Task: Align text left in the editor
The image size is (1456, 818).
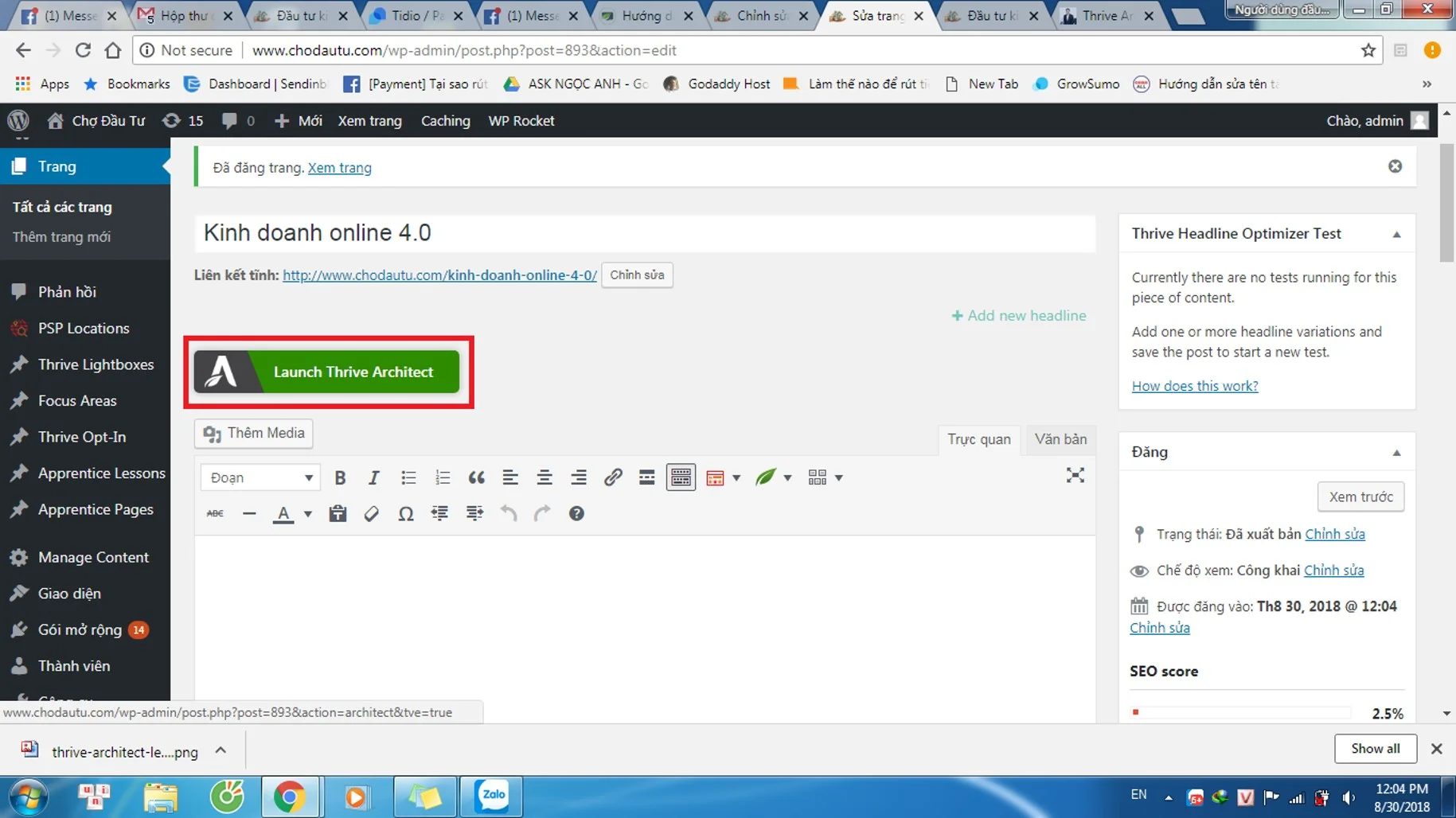Action: click(510, 477)
